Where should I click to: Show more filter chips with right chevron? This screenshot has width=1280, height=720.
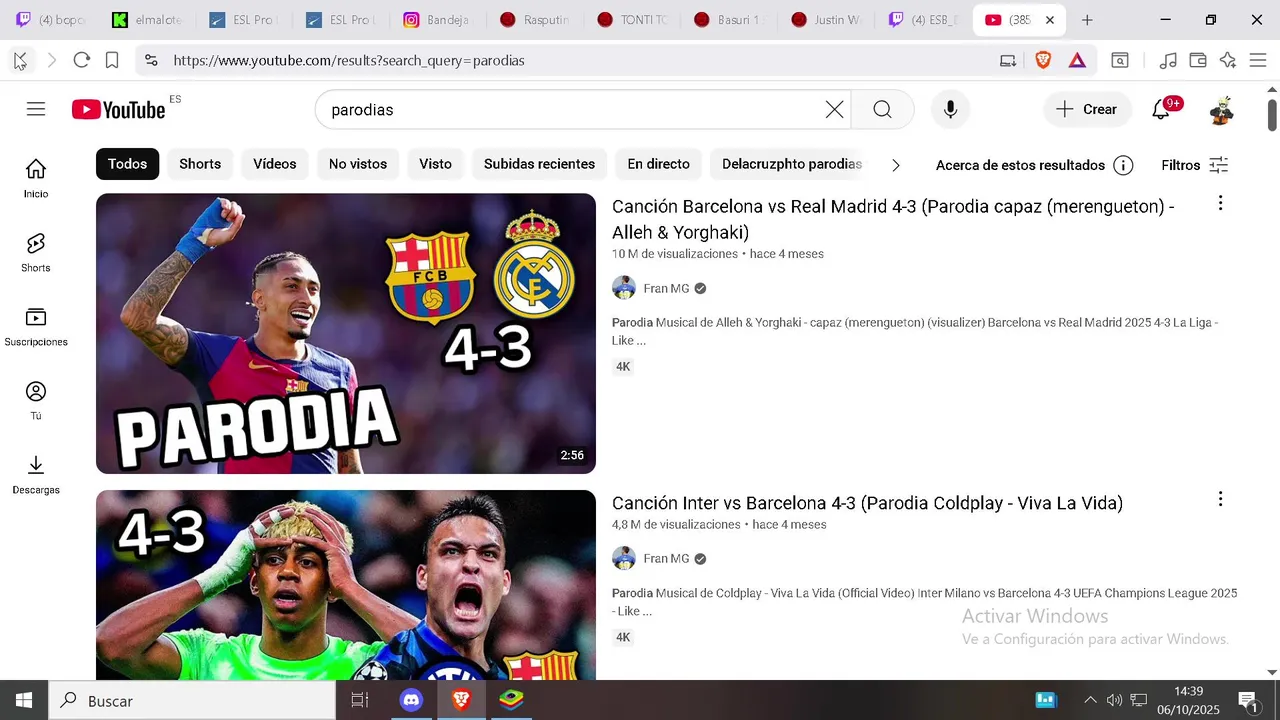(x=895, y=165)
